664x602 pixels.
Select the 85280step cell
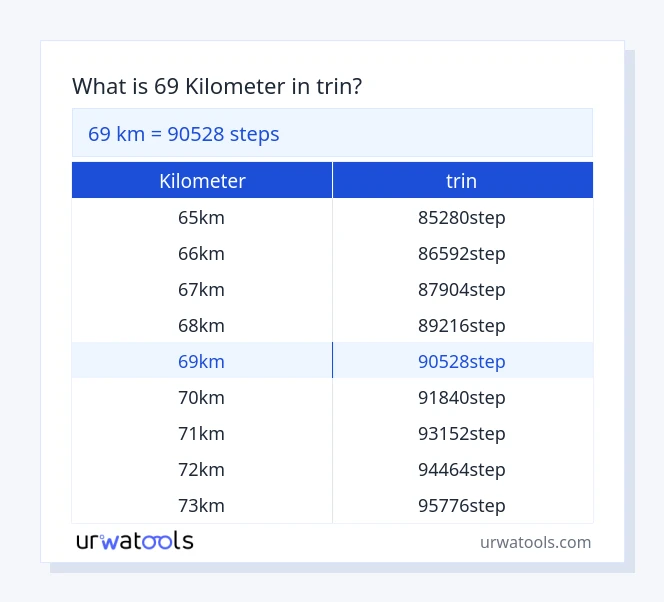462,217
